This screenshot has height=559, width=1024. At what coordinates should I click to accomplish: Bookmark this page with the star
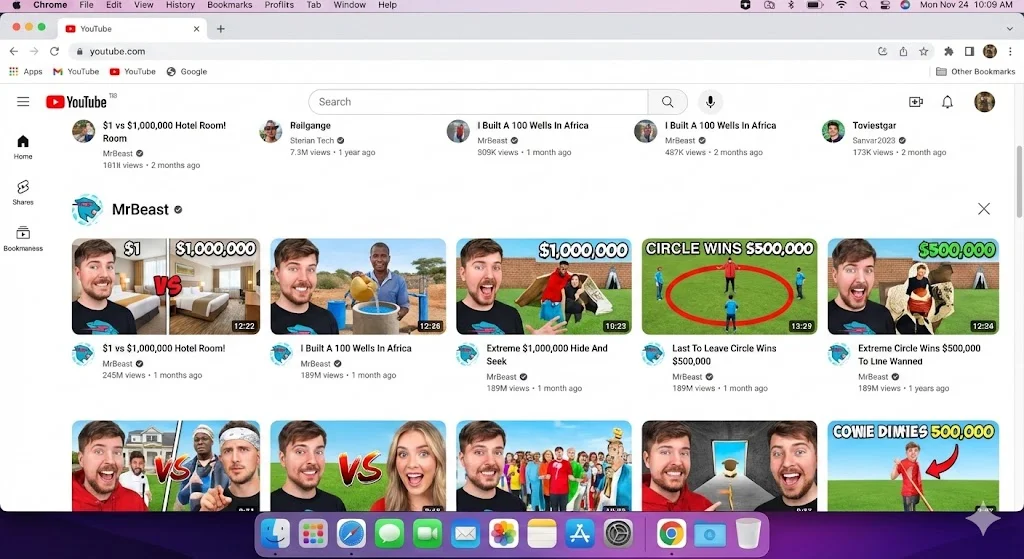[x=923, y=51]
